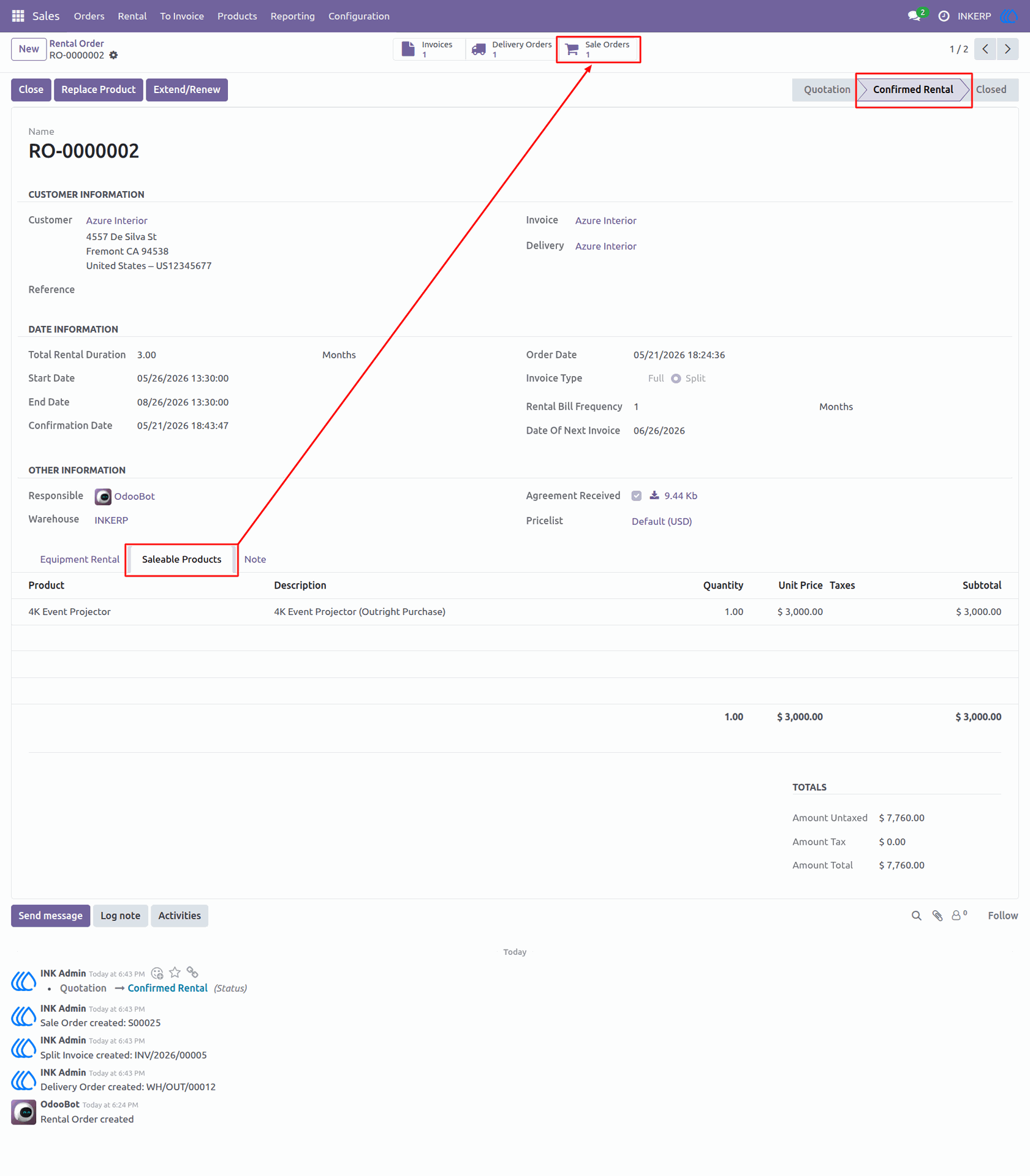
Task: Click the RO-0000002 name field
Action: tap(84, 151)
